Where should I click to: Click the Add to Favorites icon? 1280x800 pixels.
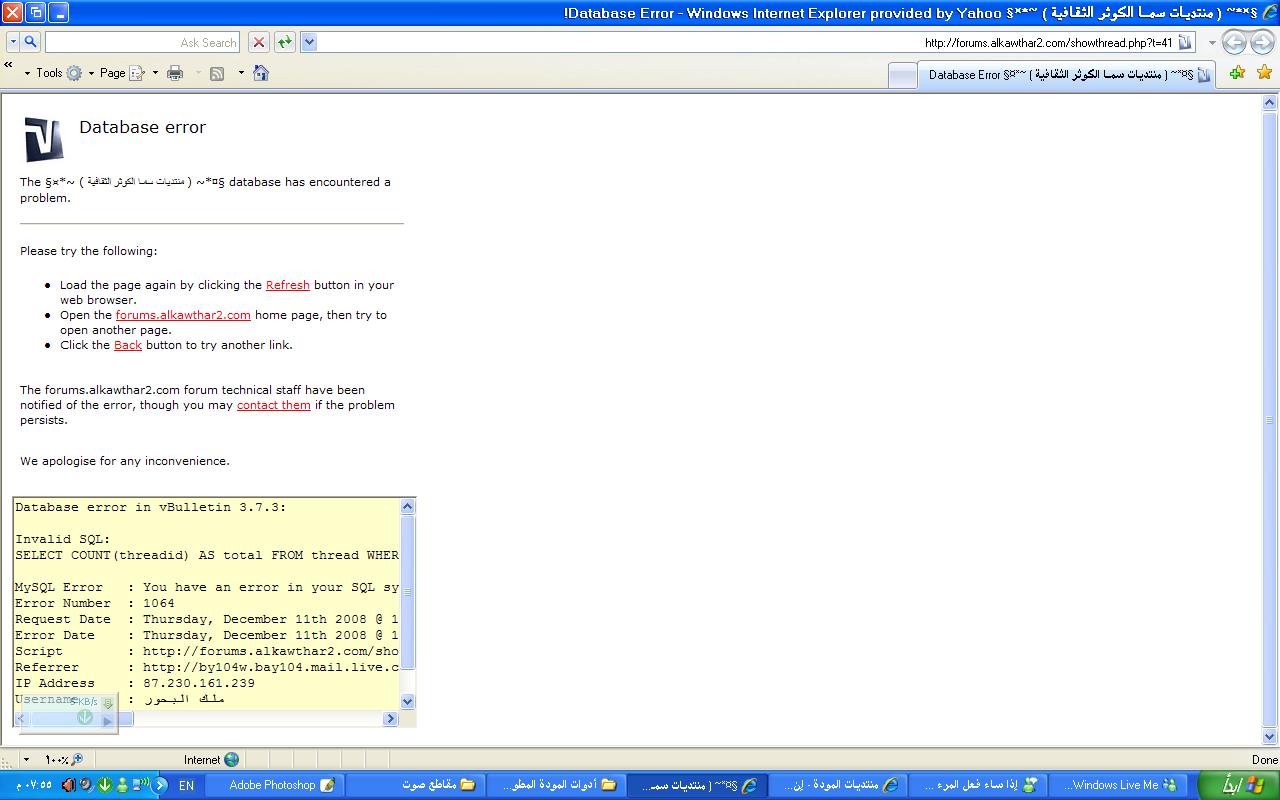(1237, 73)
